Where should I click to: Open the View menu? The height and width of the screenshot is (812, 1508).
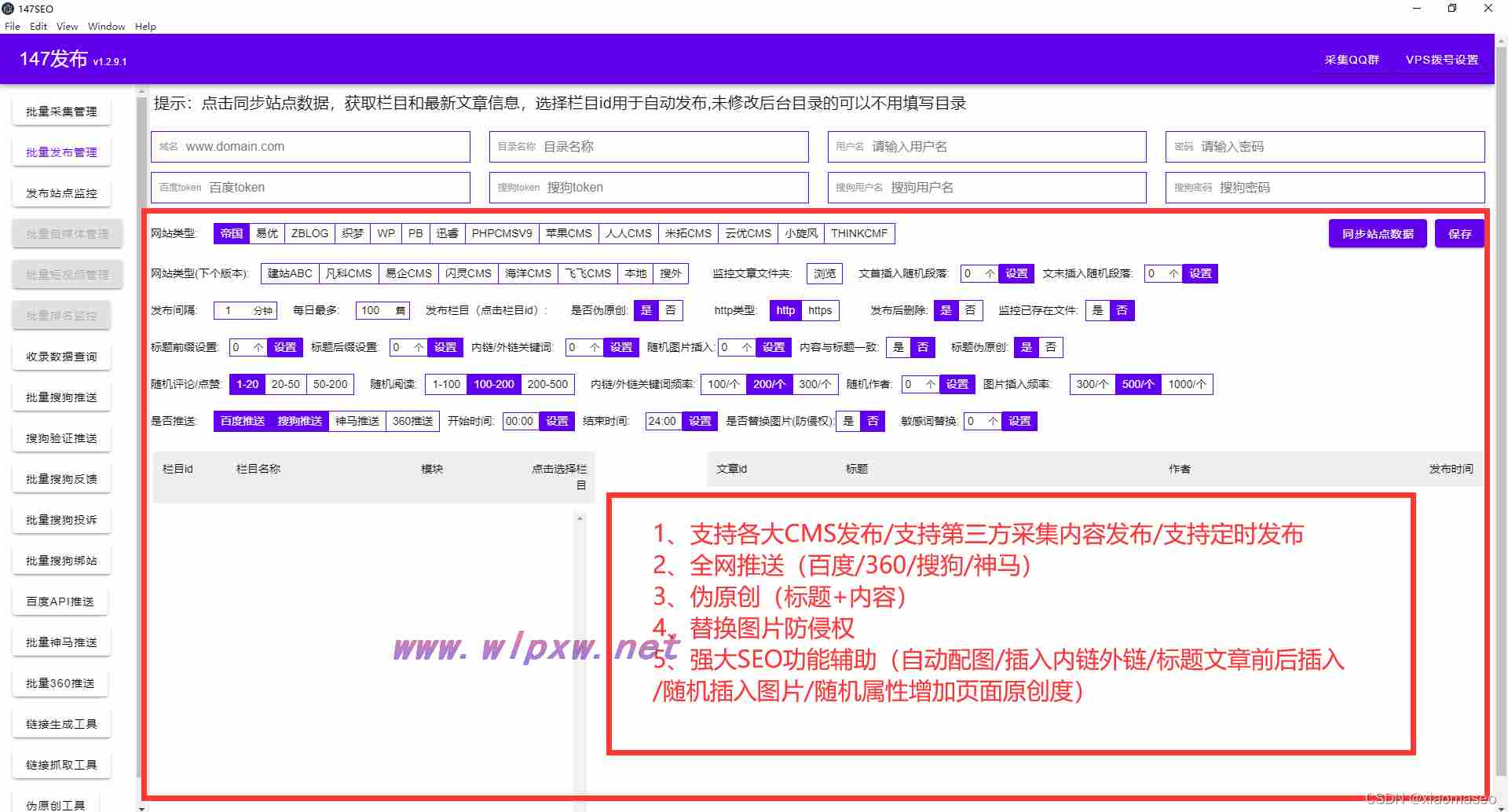tap(68, 26)
